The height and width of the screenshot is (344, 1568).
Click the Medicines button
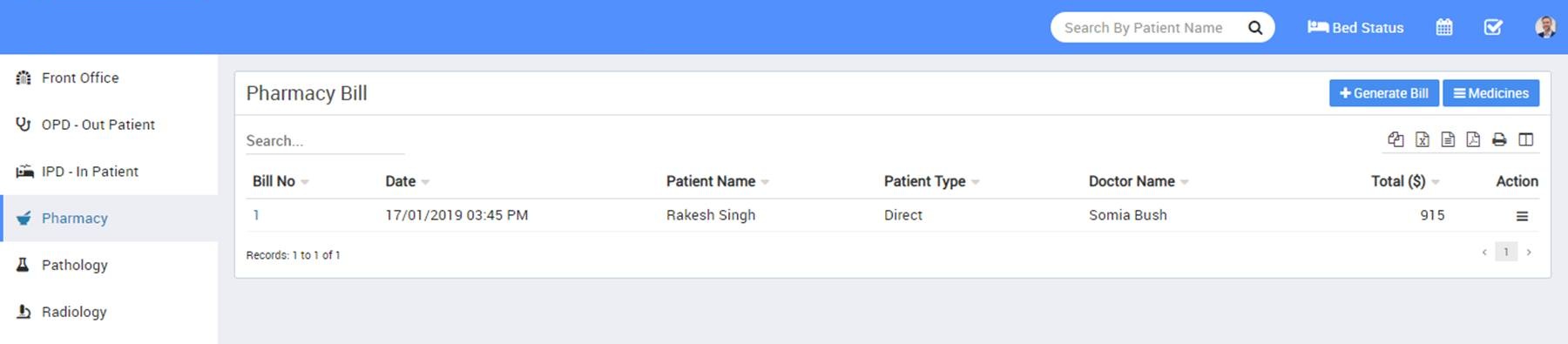click(1490, 93)
